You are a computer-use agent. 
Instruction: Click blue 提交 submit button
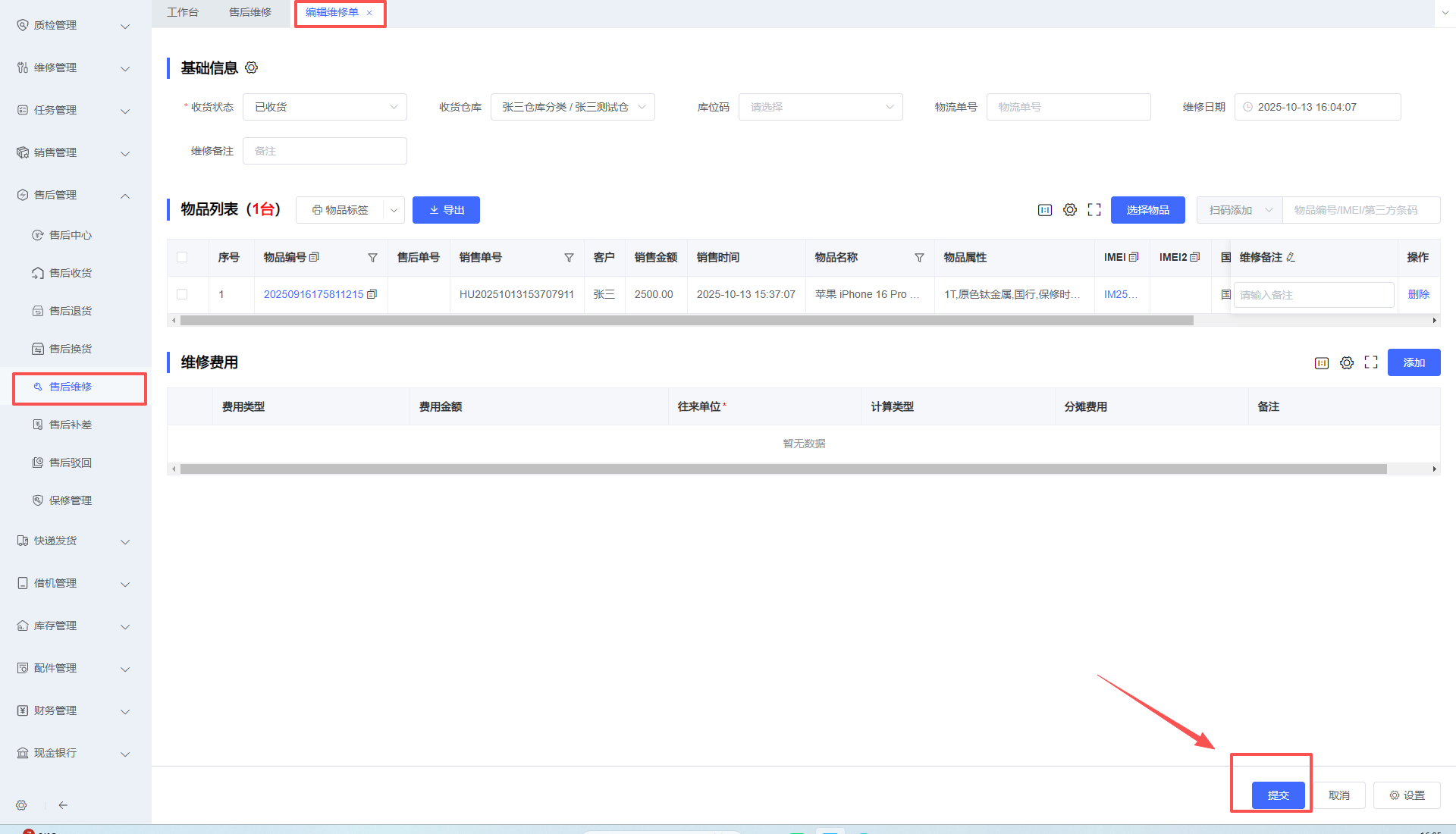point(1278,795)
